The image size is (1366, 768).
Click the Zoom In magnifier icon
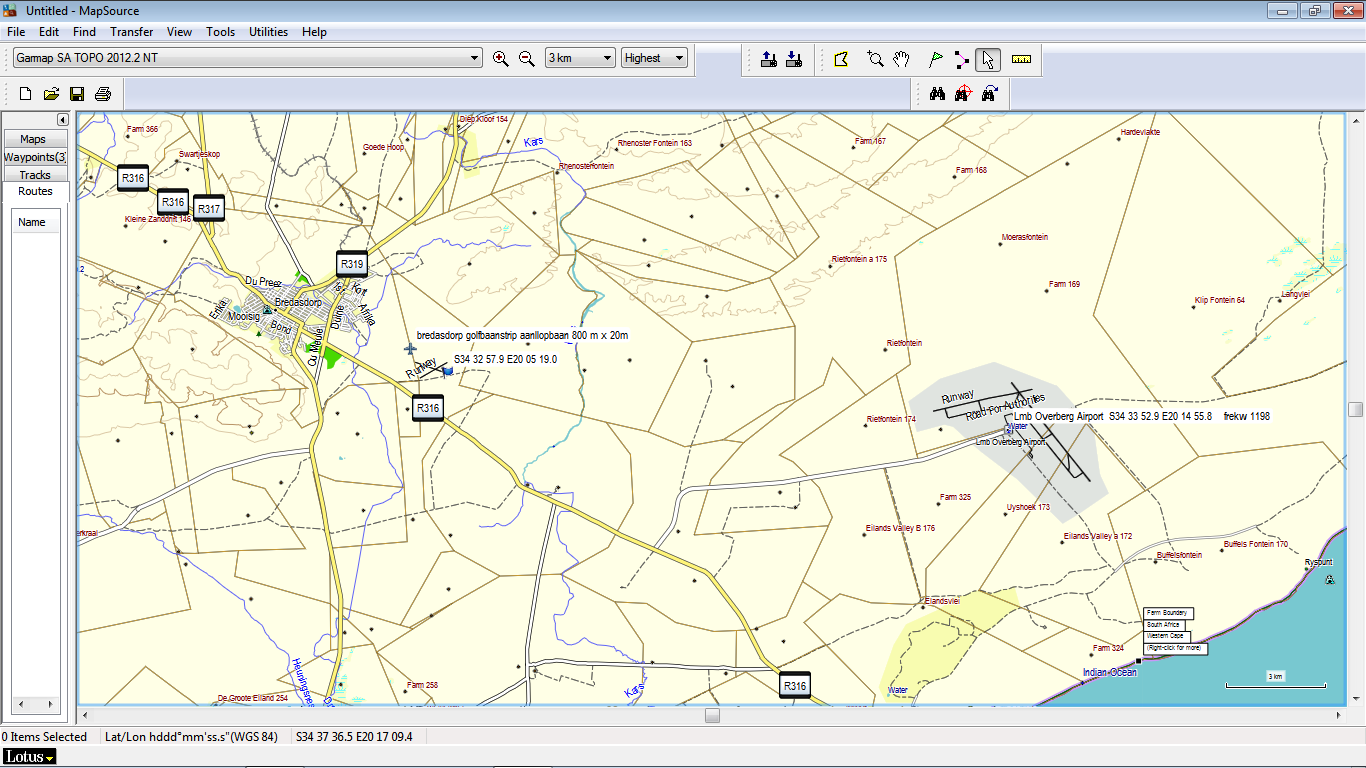(501, 59)
